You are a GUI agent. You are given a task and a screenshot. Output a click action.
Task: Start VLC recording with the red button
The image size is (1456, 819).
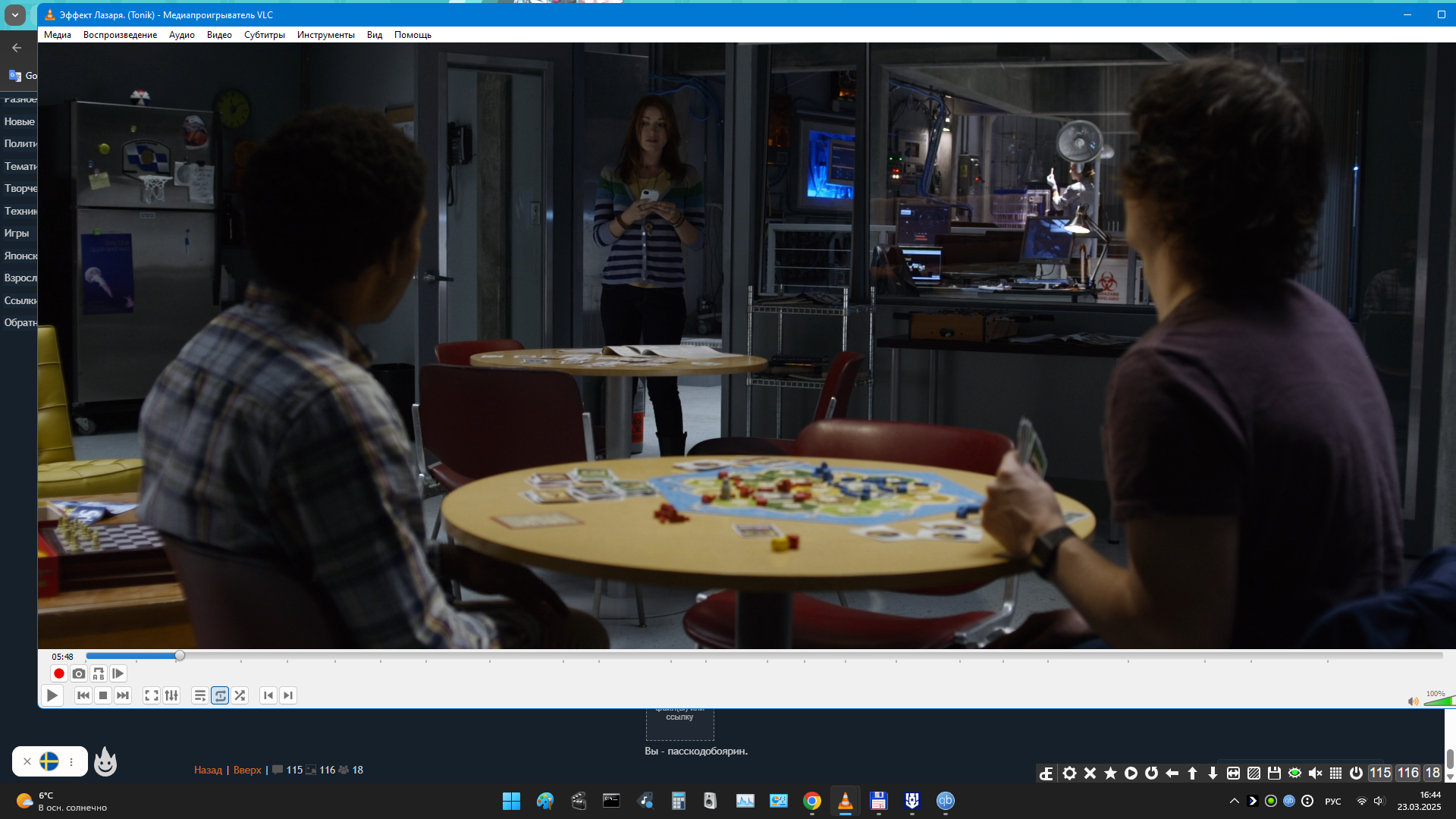tap(58, 673)
